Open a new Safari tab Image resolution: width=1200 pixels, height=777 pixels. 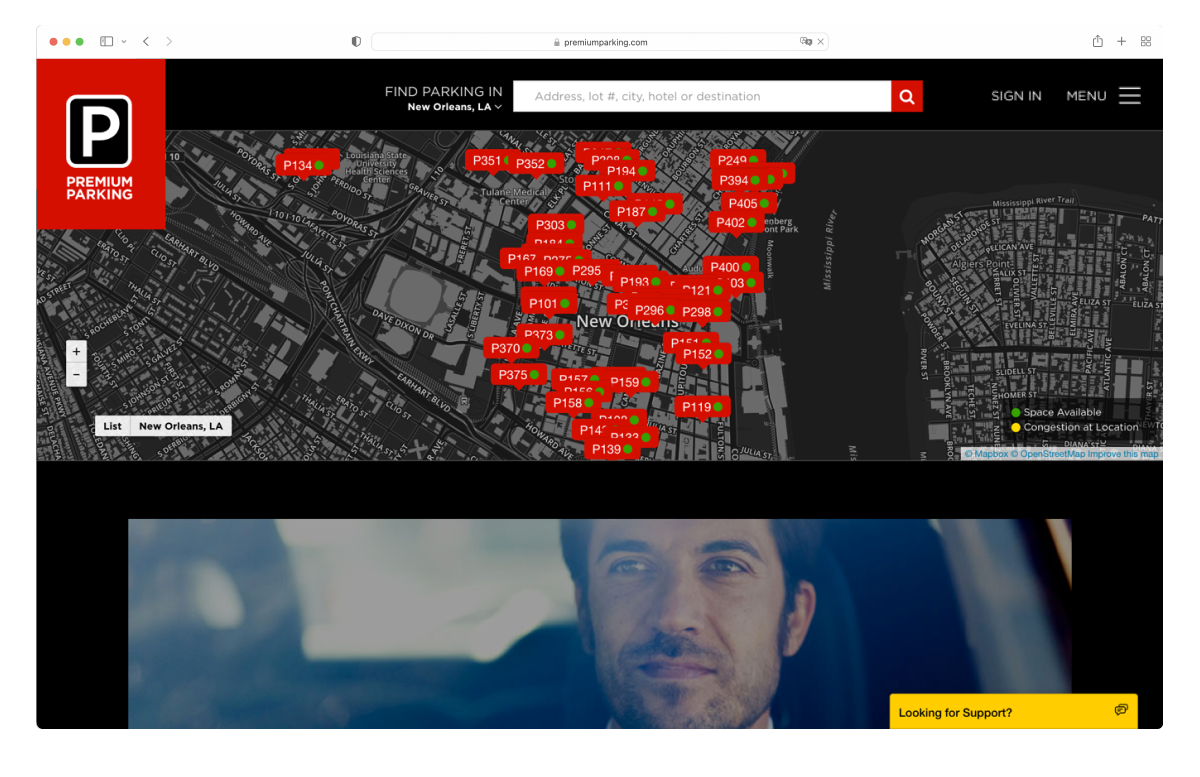1121,42
